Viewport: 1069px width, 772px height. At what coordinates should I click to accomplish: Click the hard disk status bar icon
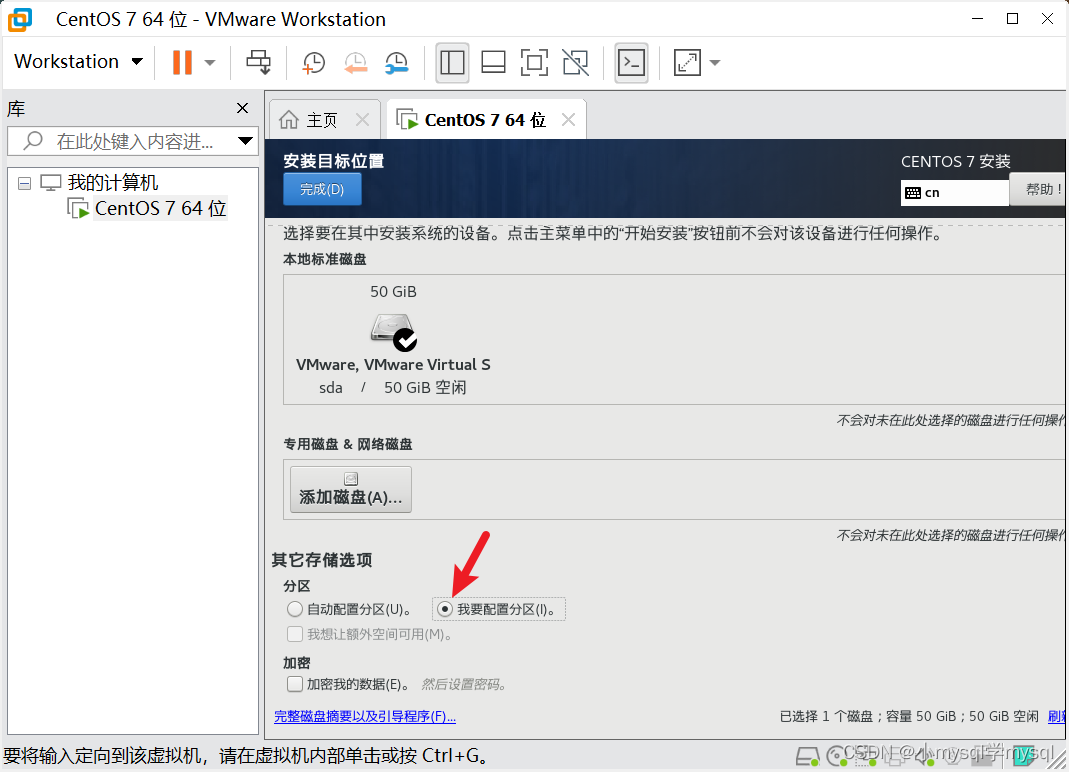[x=807, y=756]
